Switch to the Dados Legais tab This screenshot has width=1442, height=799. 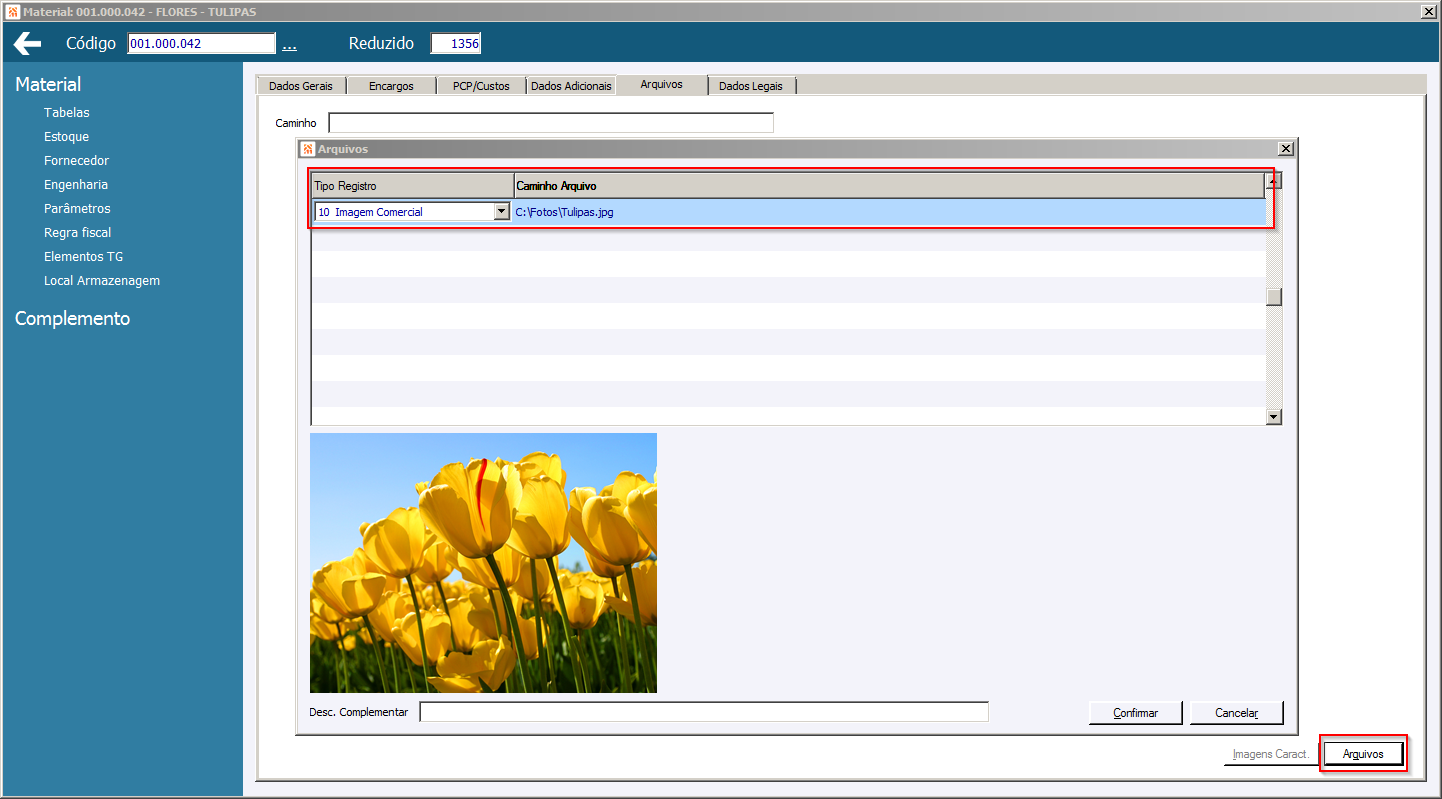click(x=751, y=86)
